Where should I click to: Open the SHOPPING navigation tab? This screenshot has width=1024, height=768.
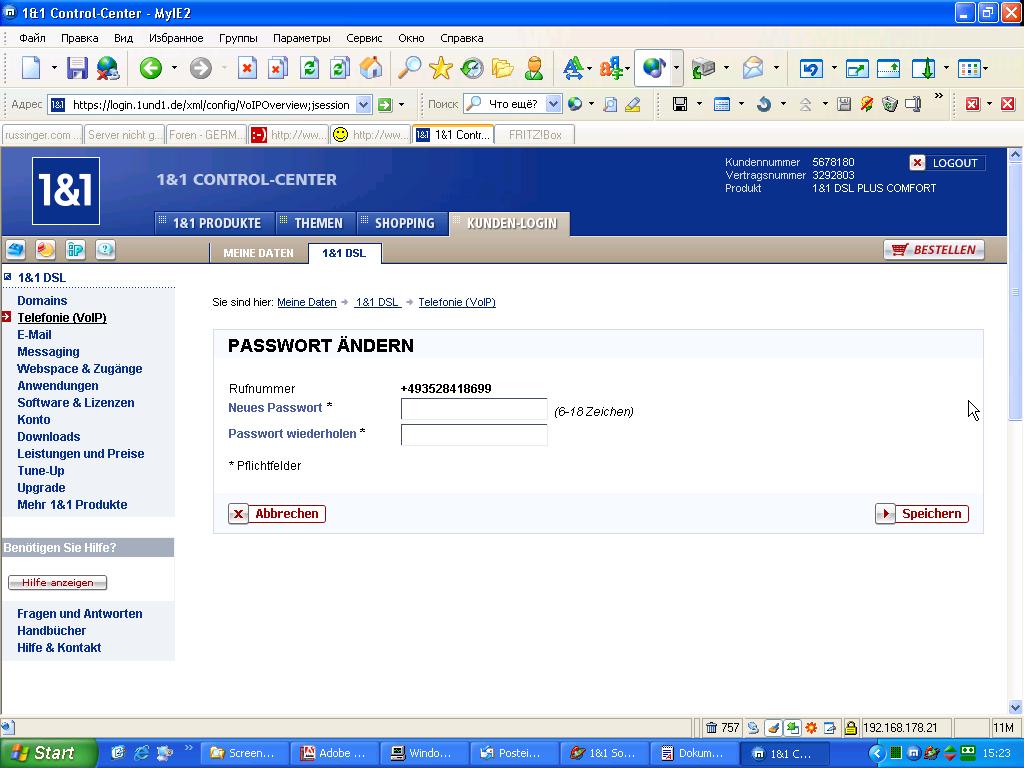(x=404, y=223)
